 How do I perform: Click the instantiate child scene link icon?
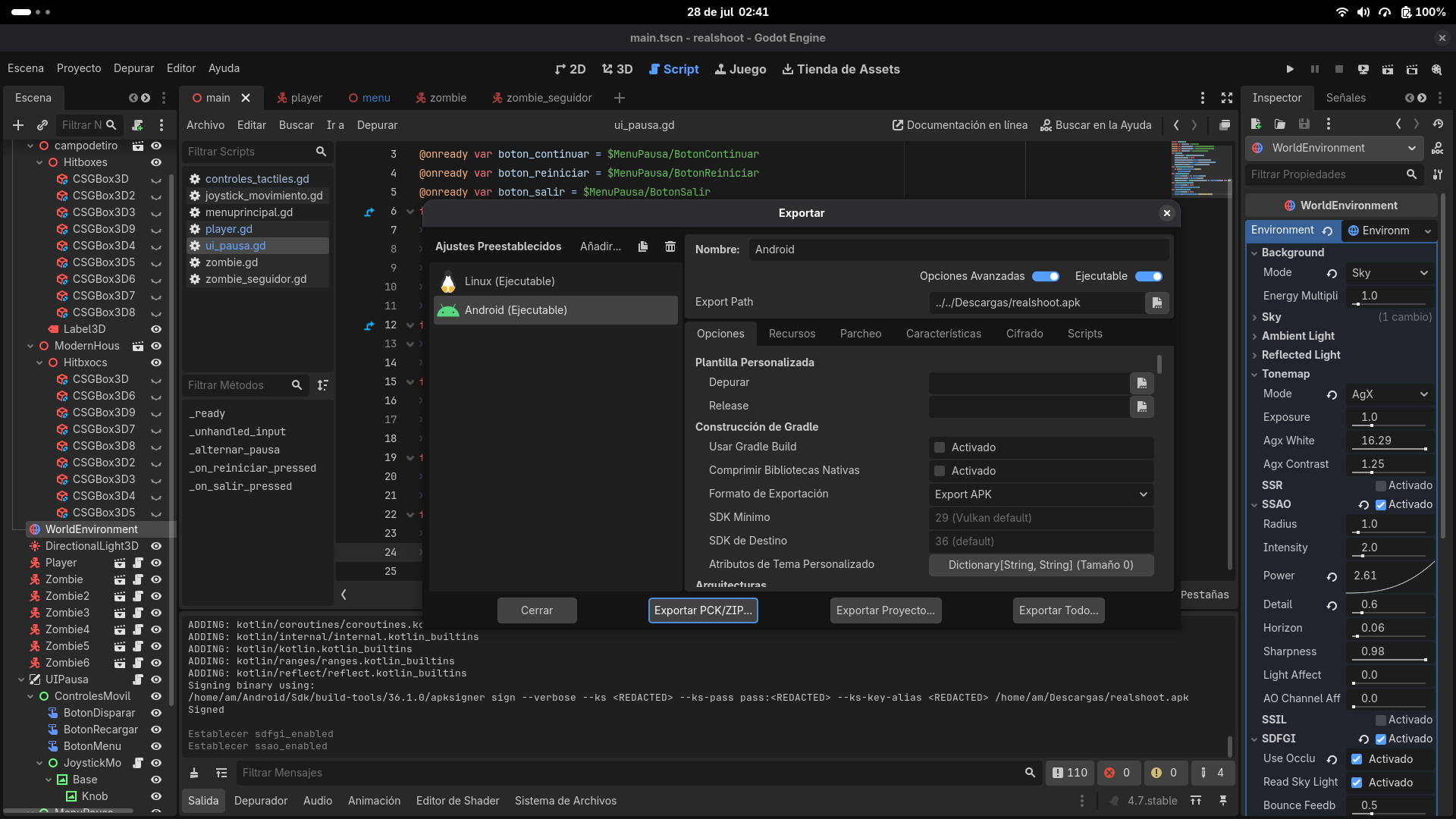(x=42, y=125)
